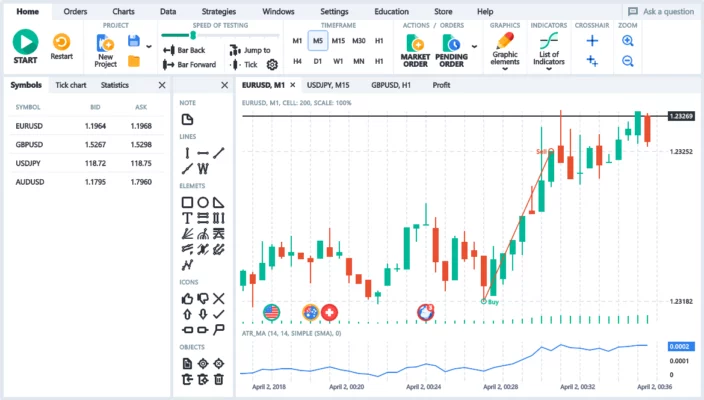Click Jump to button
704x400 pixels.
click(250, 50)
